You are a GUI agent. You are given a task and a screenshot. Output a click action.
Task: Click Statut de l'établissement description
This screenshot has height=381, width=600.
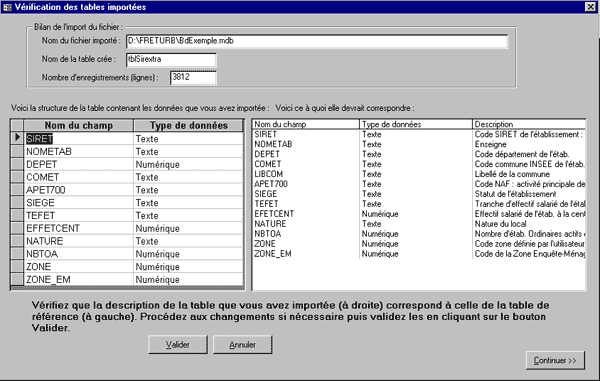(515, 194)
